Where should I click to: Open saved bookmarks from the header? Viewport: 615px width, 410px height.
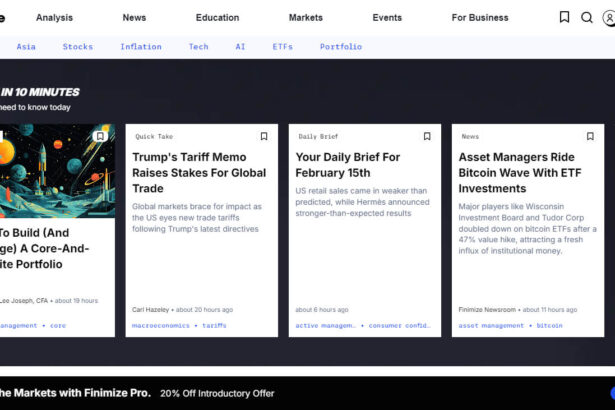pyautogui.click(x=564, y=17)
